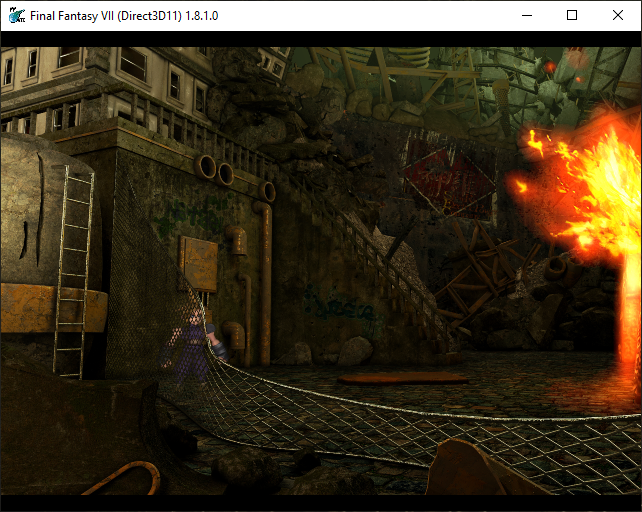This screenshot has width=642, height=512.
Task: Maximize the Final Fantasy VII window
Action: pyautogui.click(x=572, y=16)
